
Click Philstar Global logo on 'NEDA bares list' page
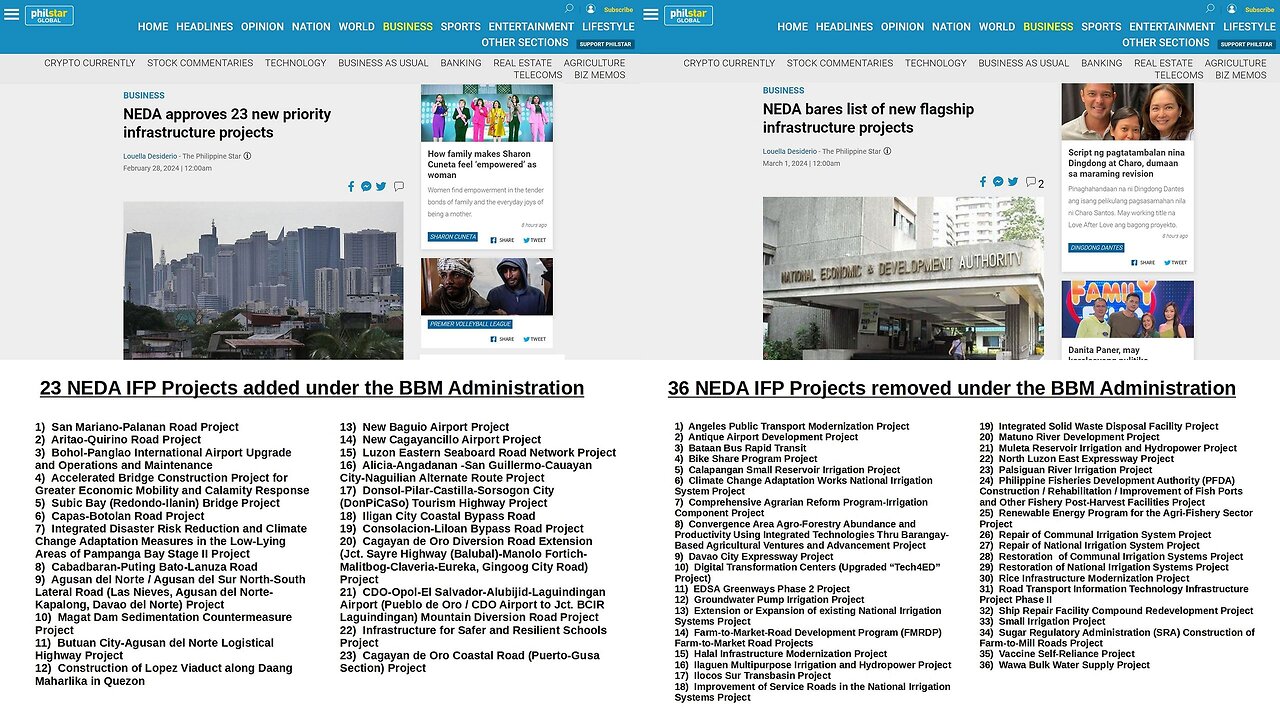[689, 15]
